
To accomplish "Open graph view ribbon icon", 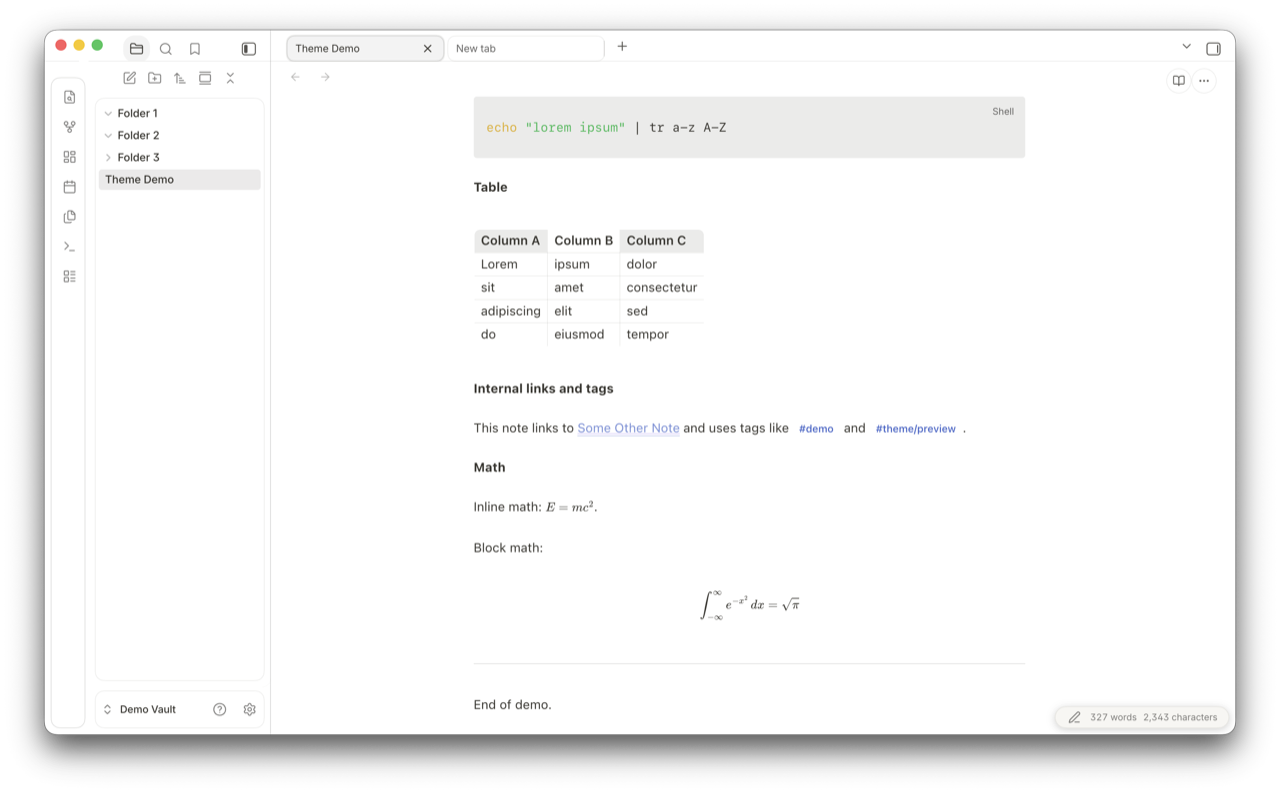I will [69, 127].
